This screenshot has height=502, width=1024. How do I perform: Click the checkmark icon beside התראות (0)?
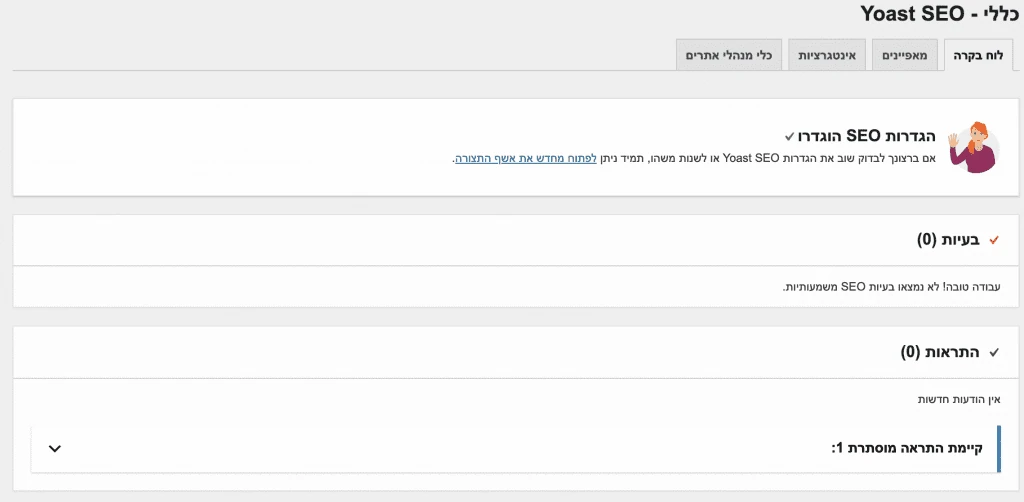point(994,353)
